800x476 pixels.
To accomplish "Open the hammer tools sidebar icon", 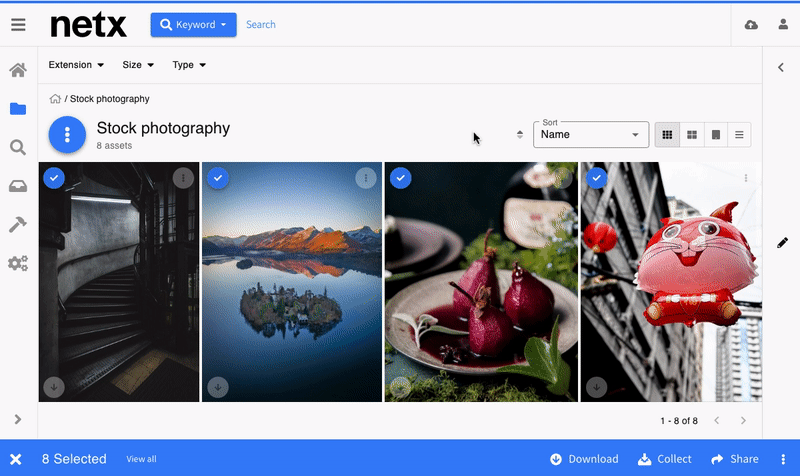I will click(x=18, y=224).
